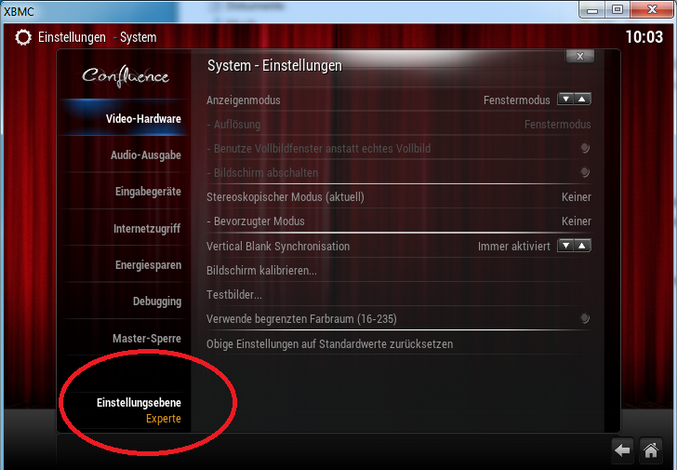
Task: Click down arrow for Vertical Blank Synchronisation
Action: tap(566, 246)
